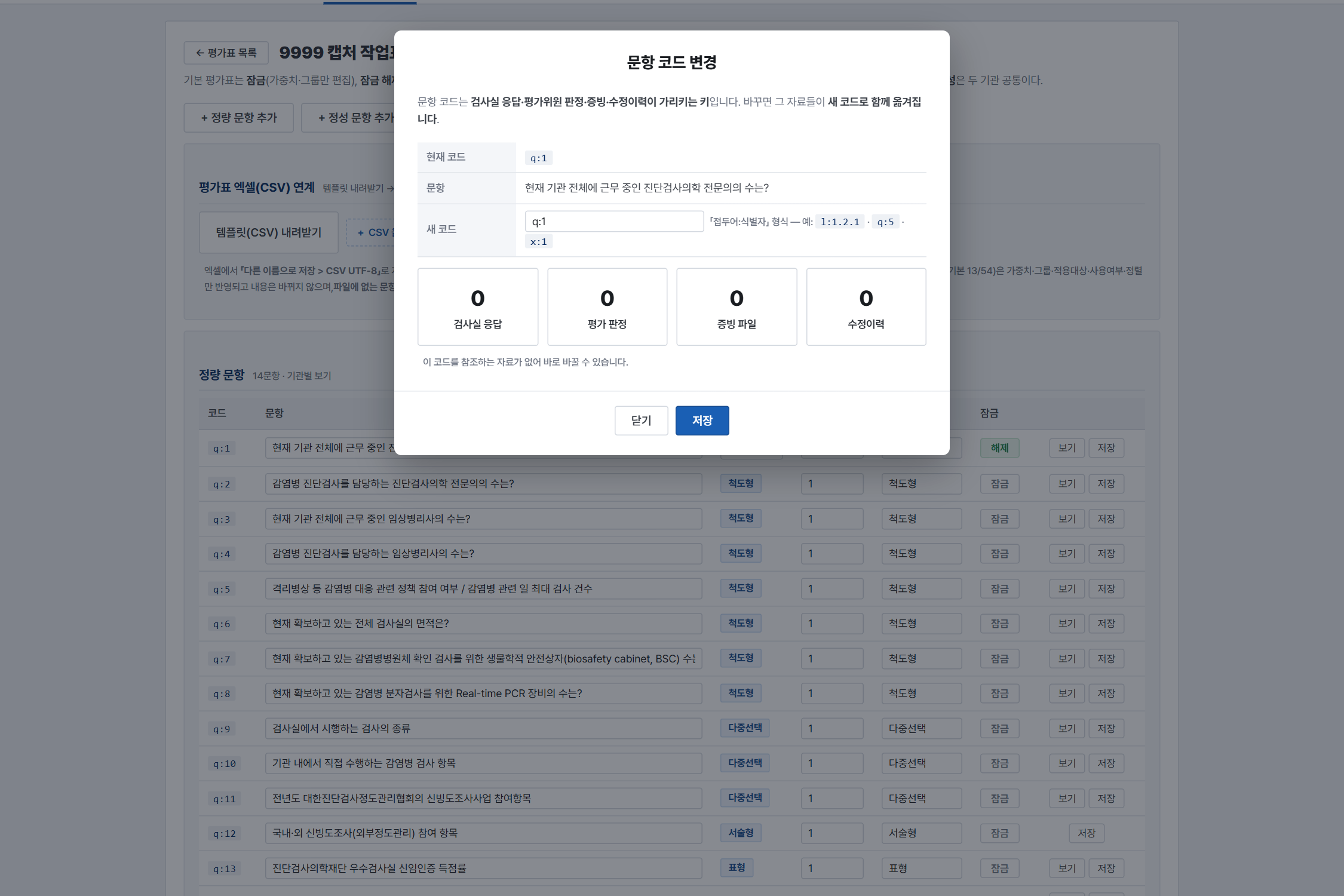Click the 척도형 badge in row q:4

[741, 553]
